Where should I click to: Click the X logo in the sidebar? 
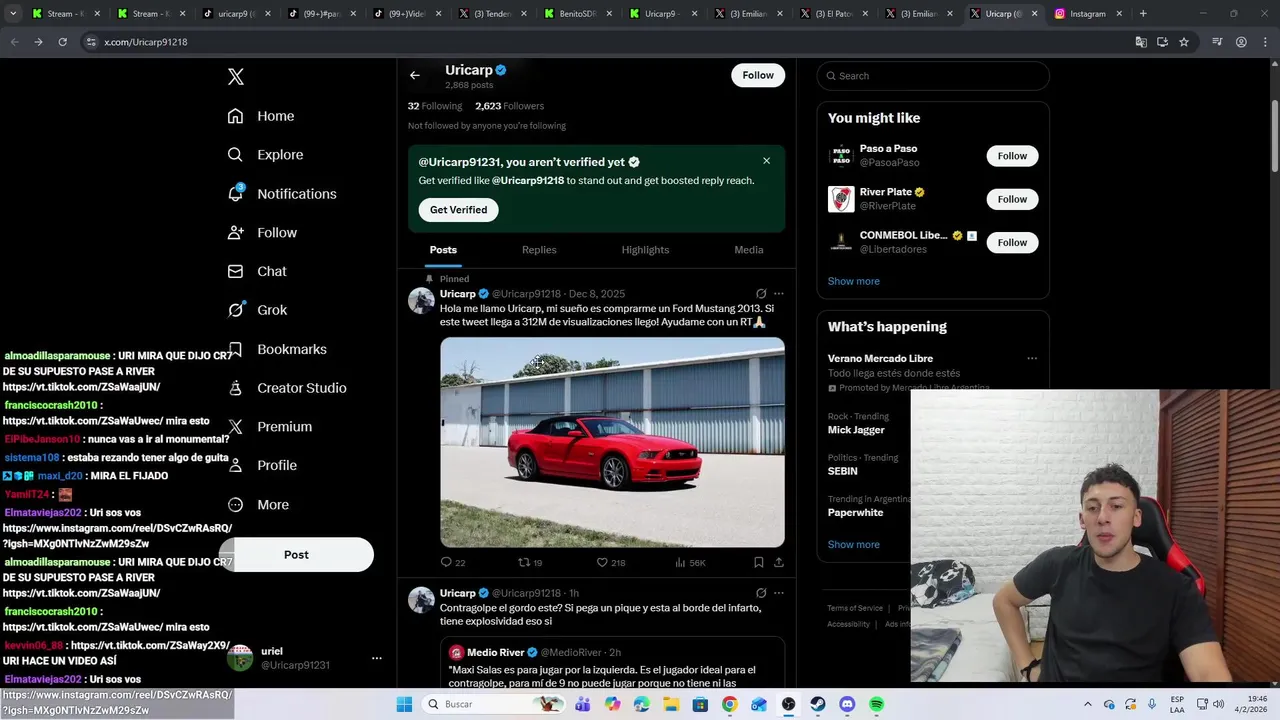[236, 77]
